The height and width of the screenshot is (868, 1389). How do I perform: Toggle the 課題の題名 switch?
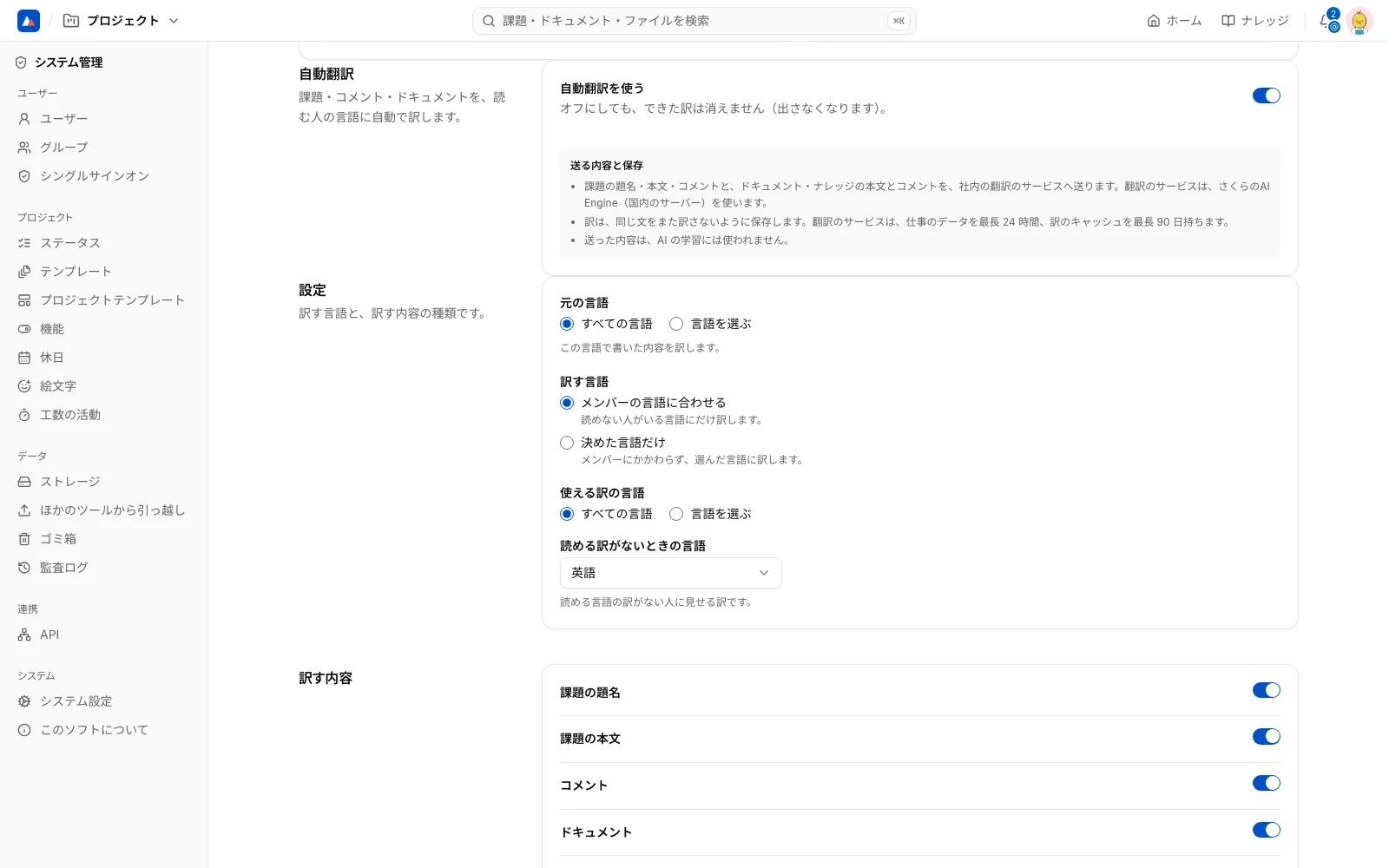point(1266,690)
